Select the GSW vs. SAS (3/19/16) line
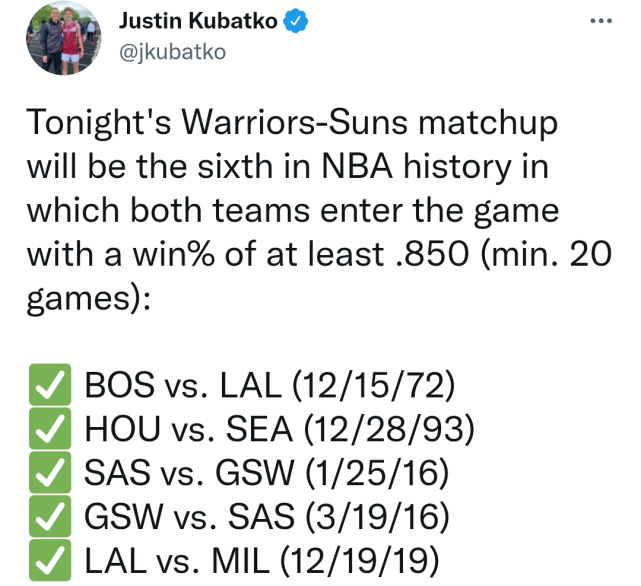Image resolution: width=641 pixels, height=586 pixels. [x=263, y=518]
